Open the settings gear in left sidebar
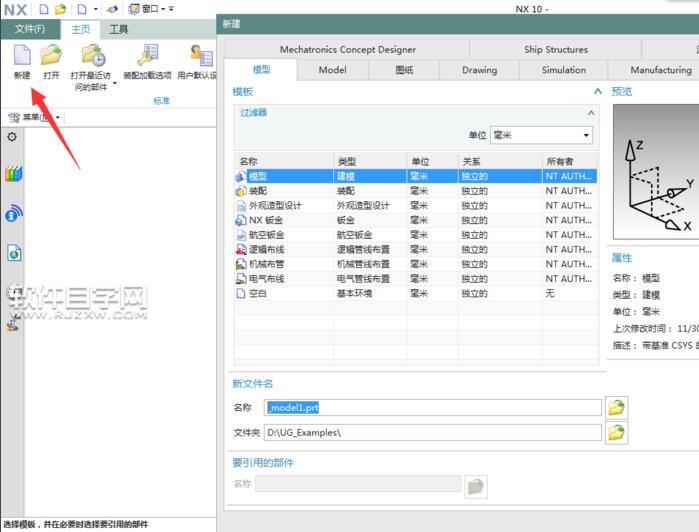Viewport: 699px width, 532px height. (12, 137)
